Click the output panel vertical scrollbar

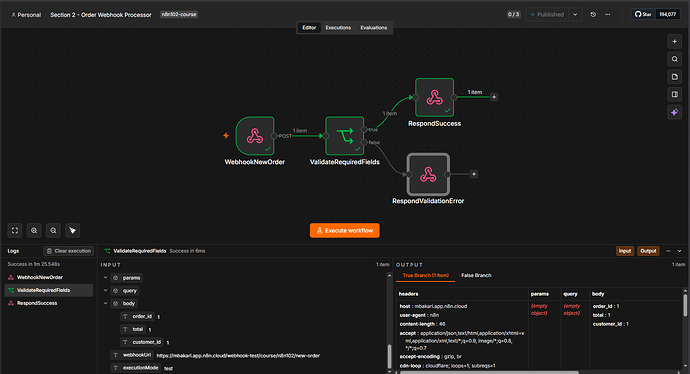click(685, 304)
